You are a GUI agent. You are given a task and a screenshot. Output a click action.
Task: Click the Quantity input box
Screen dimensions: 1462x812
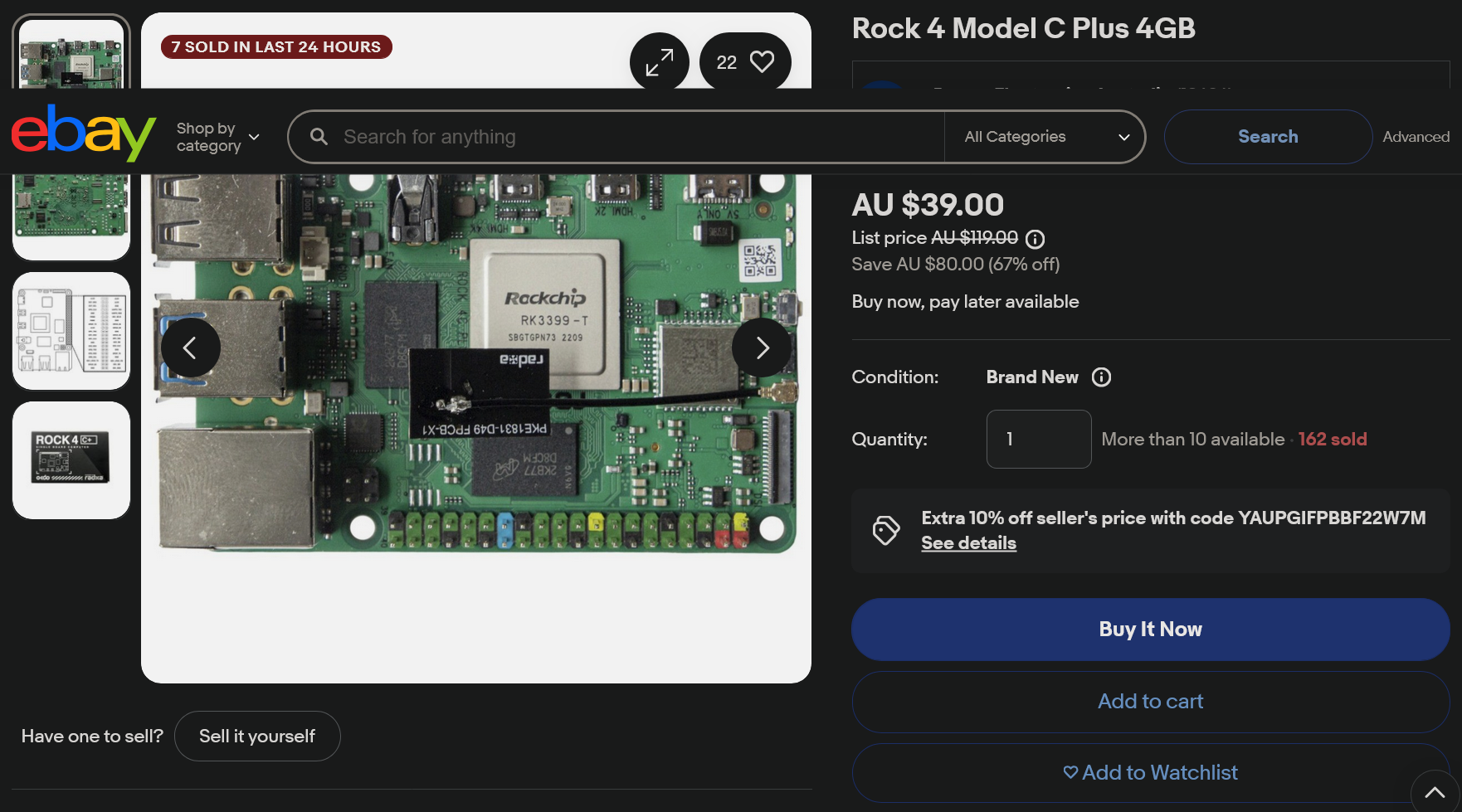pos(1039,439)
